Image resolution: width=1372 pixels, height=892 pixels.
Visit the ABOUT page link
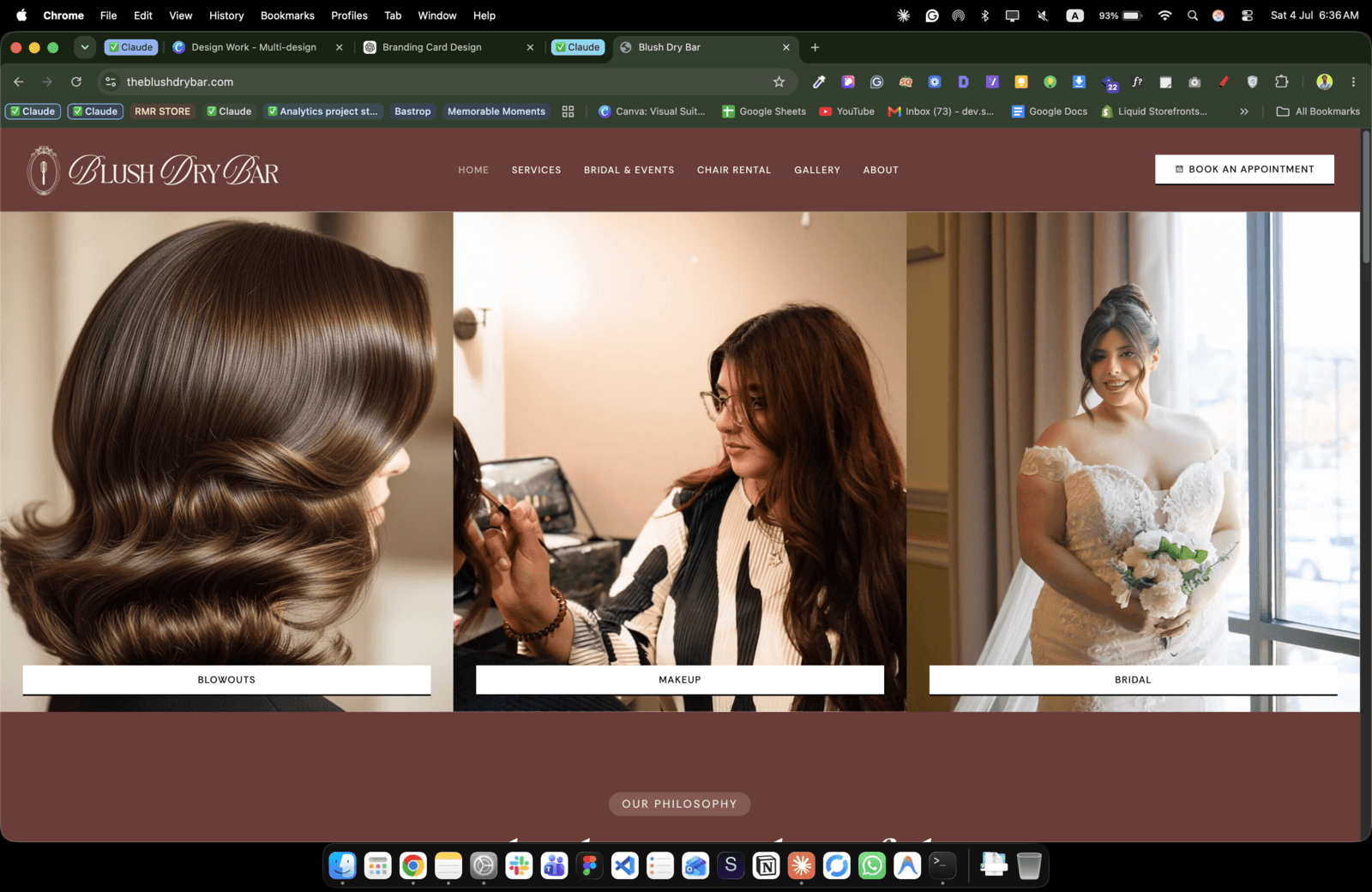881,170
